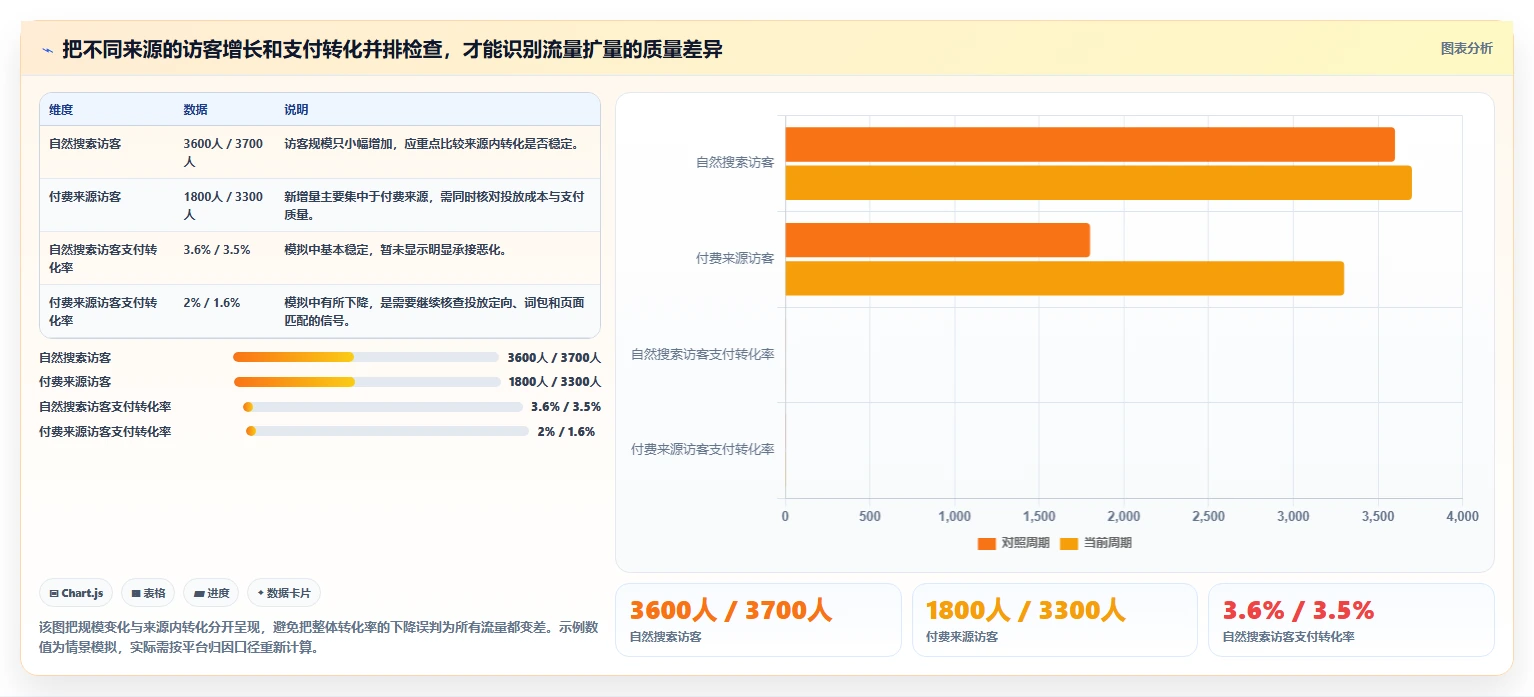Click the large 3600人 / 3700人 card value
Image resolution: width=1534 pixels, height=697 pixels.
pos(731,610)
